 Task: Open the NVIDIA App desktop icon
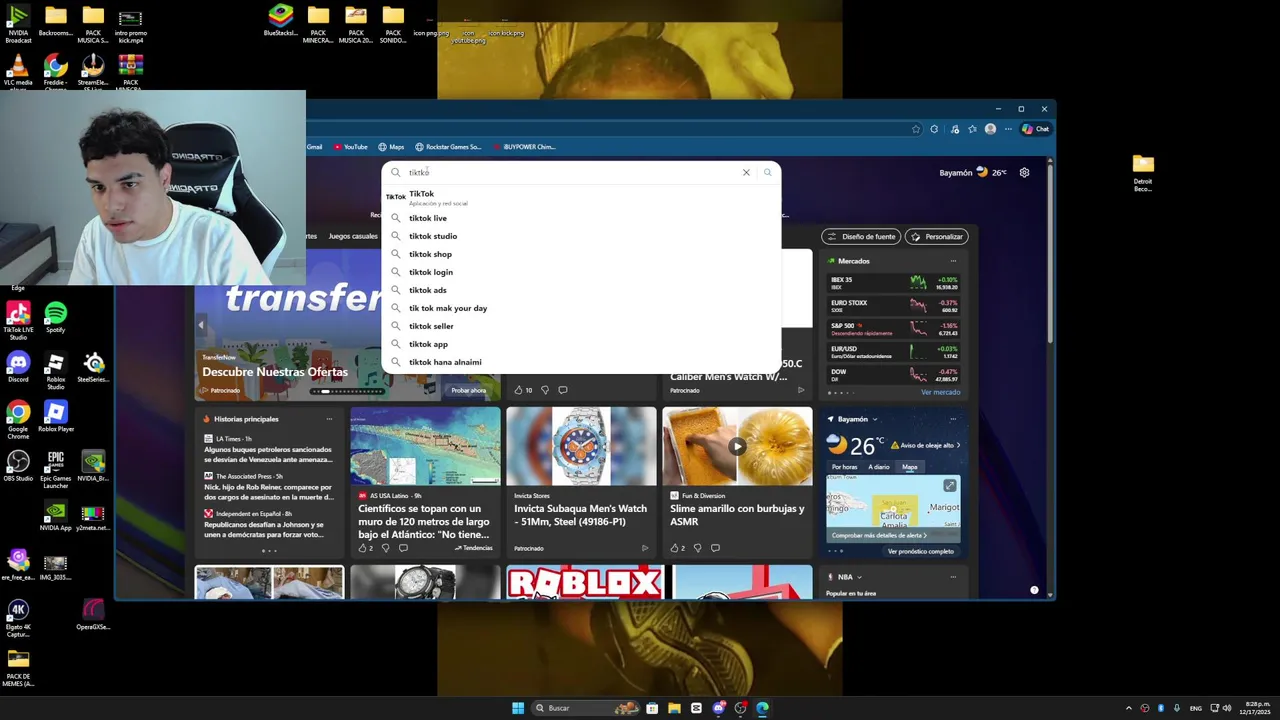[55, 516]
